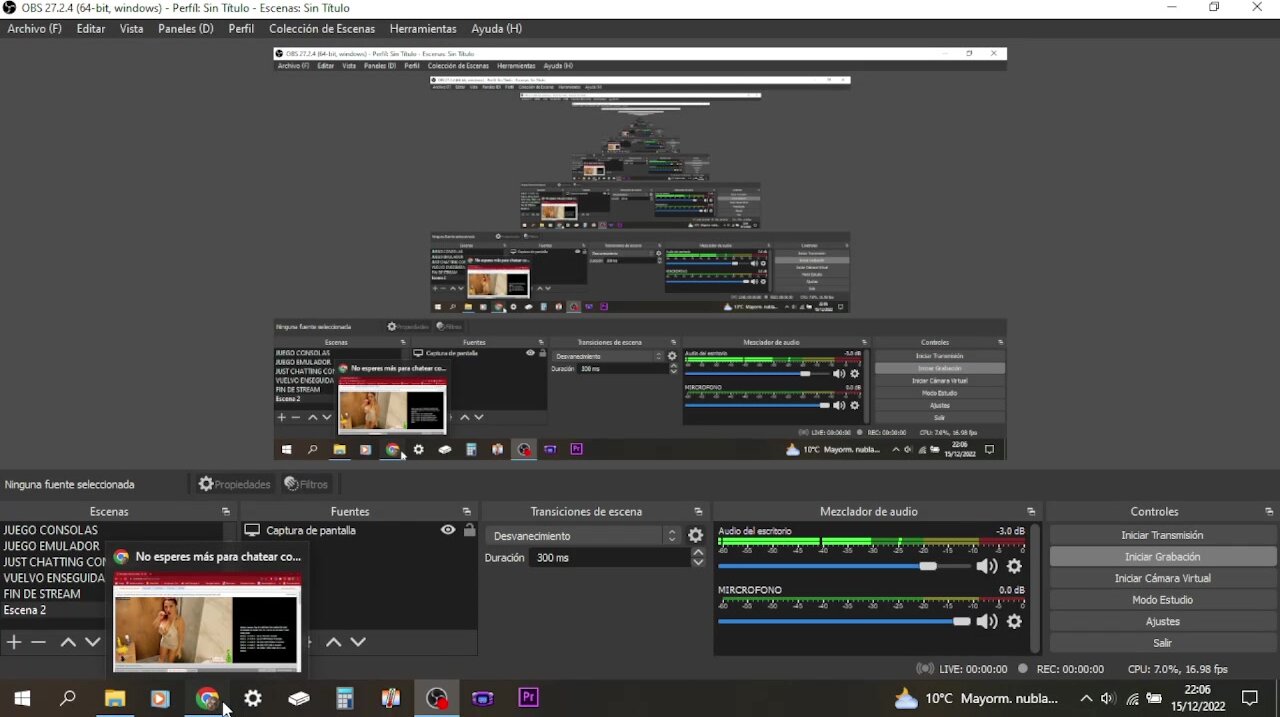Show hidden system tray icons chevron
The height and width of the screenshot is (717, 1280).
coord(1086,699)
